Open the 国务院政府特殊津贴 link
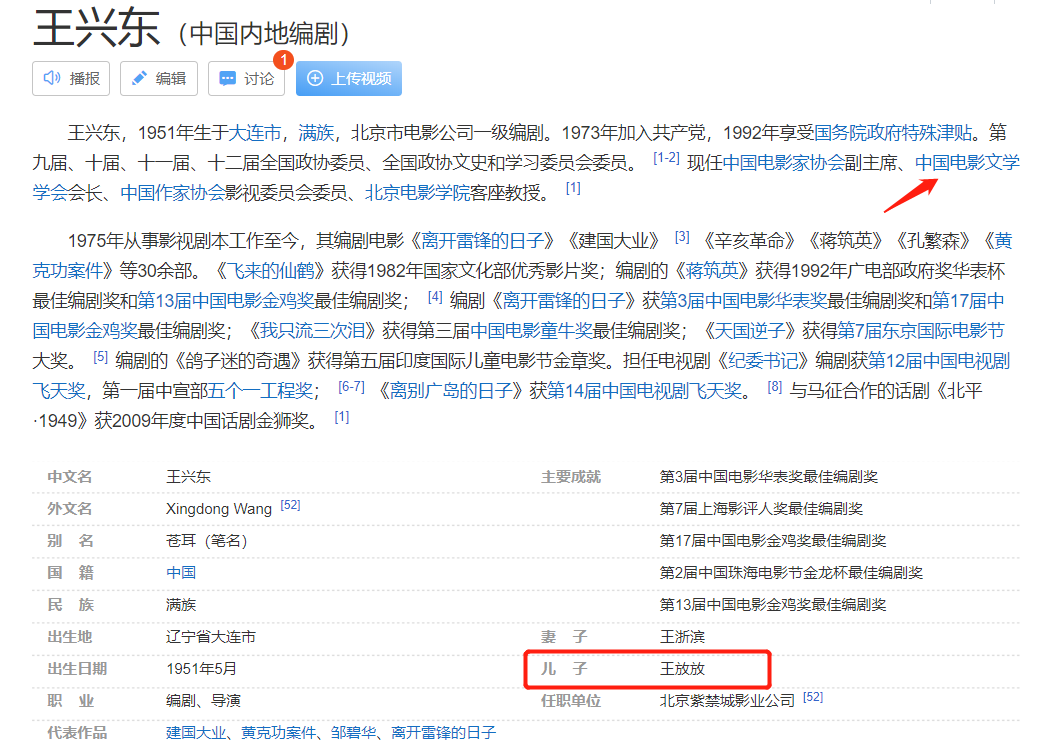Screen dimensions: 1054x756 (893, 133)
